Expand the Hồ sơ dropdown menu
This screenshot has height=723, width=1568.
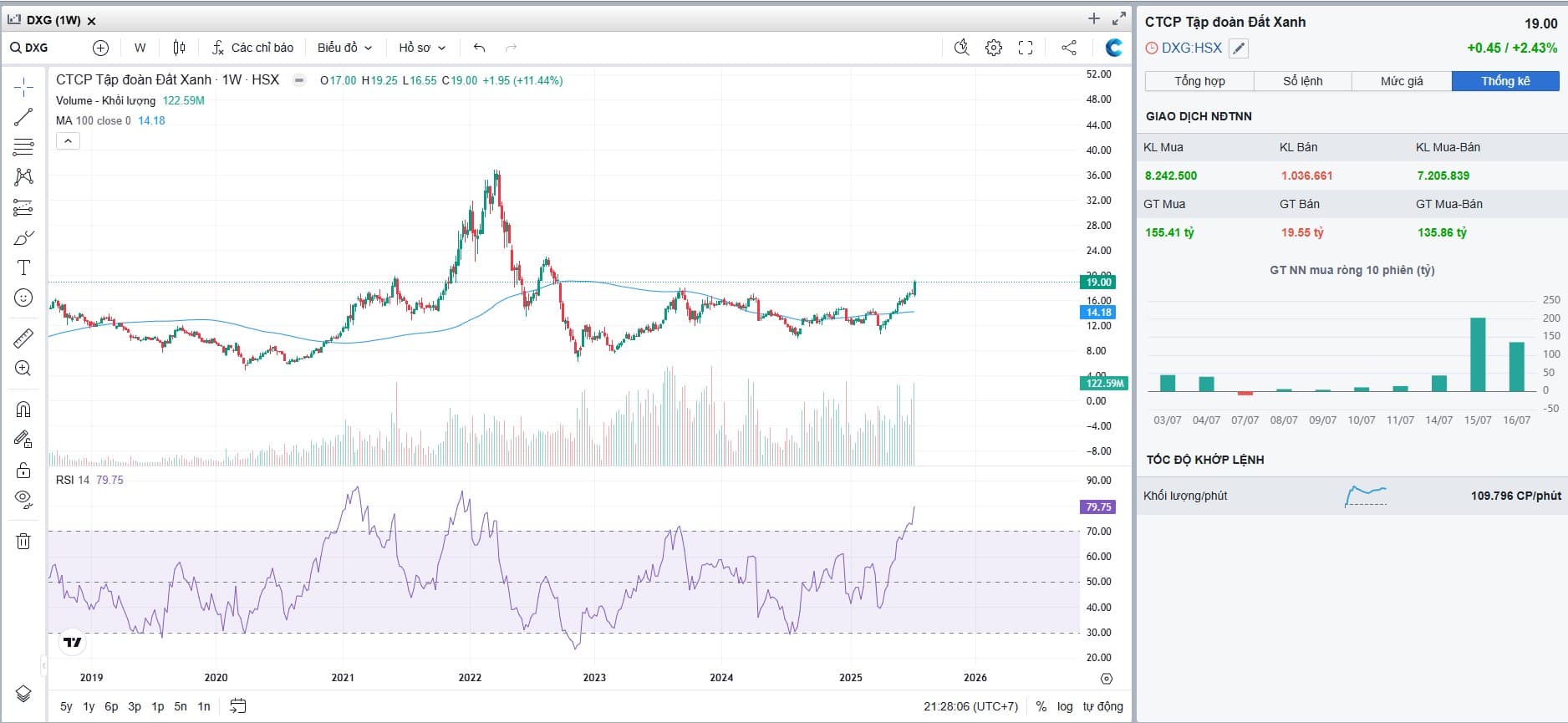422,48
